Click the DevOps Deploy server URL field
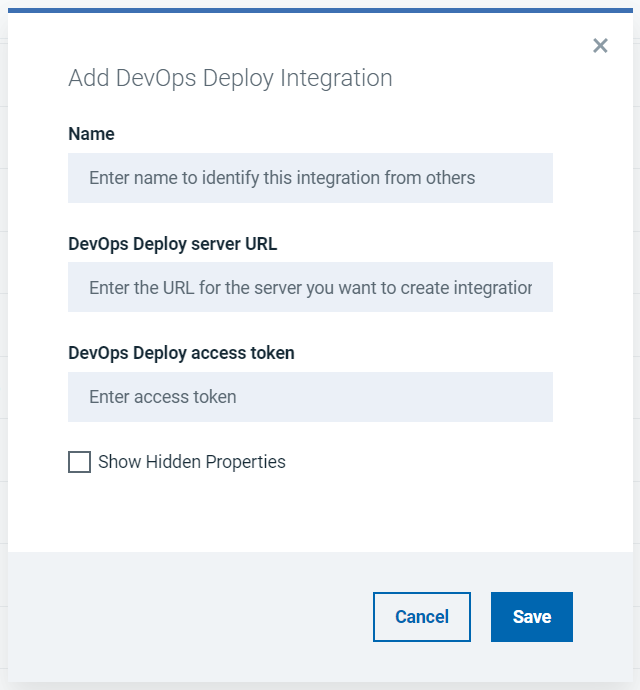The width and height of the screenshot is (640, 690). coord(310,287)
